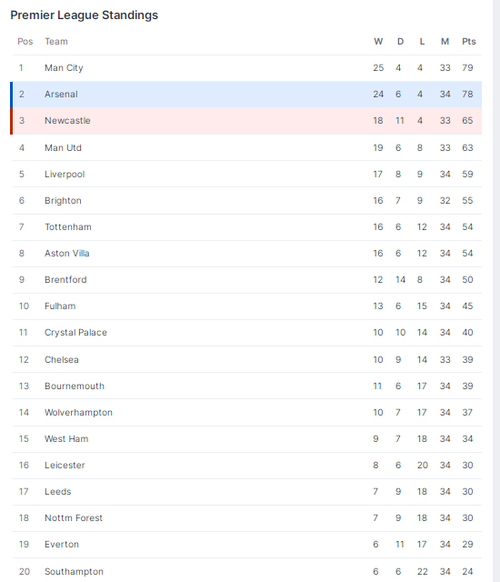
Task: Click the Premier League Standings heading
Action: click(84, 15)
